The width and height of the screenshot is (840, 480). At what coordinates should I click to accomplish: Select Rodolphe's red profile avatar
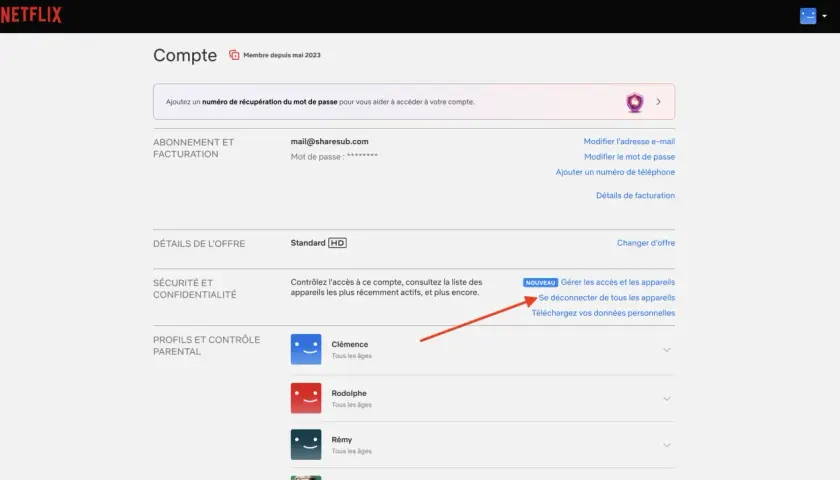click(x=306, y=398)
